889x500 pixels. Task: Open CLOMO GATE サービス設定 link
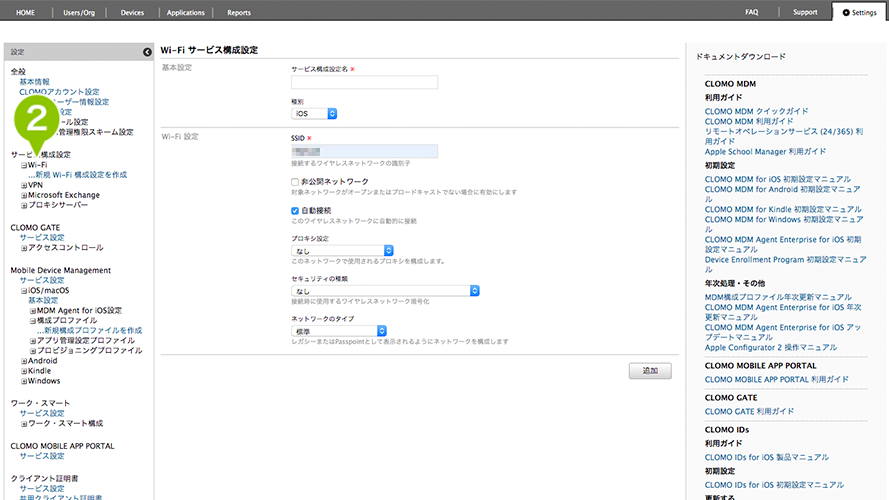42,238
